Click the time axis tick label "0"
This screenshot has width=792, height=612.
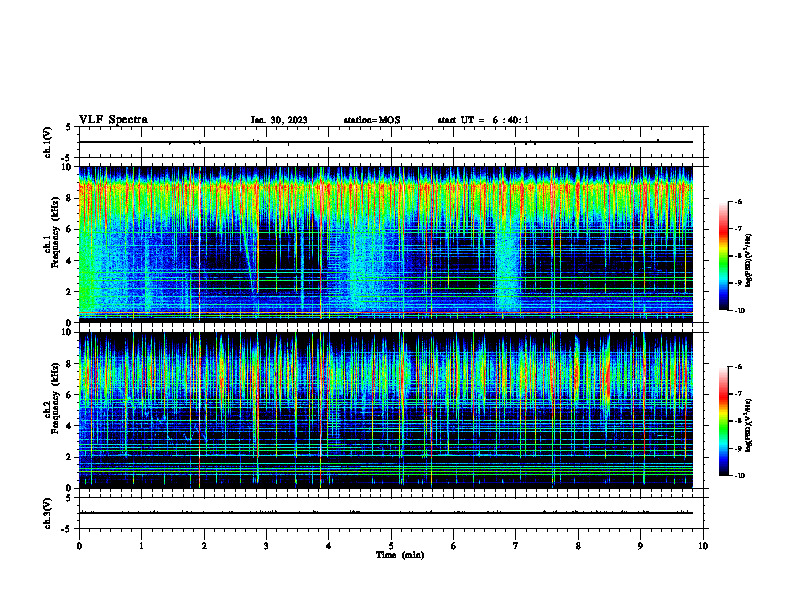79,546
